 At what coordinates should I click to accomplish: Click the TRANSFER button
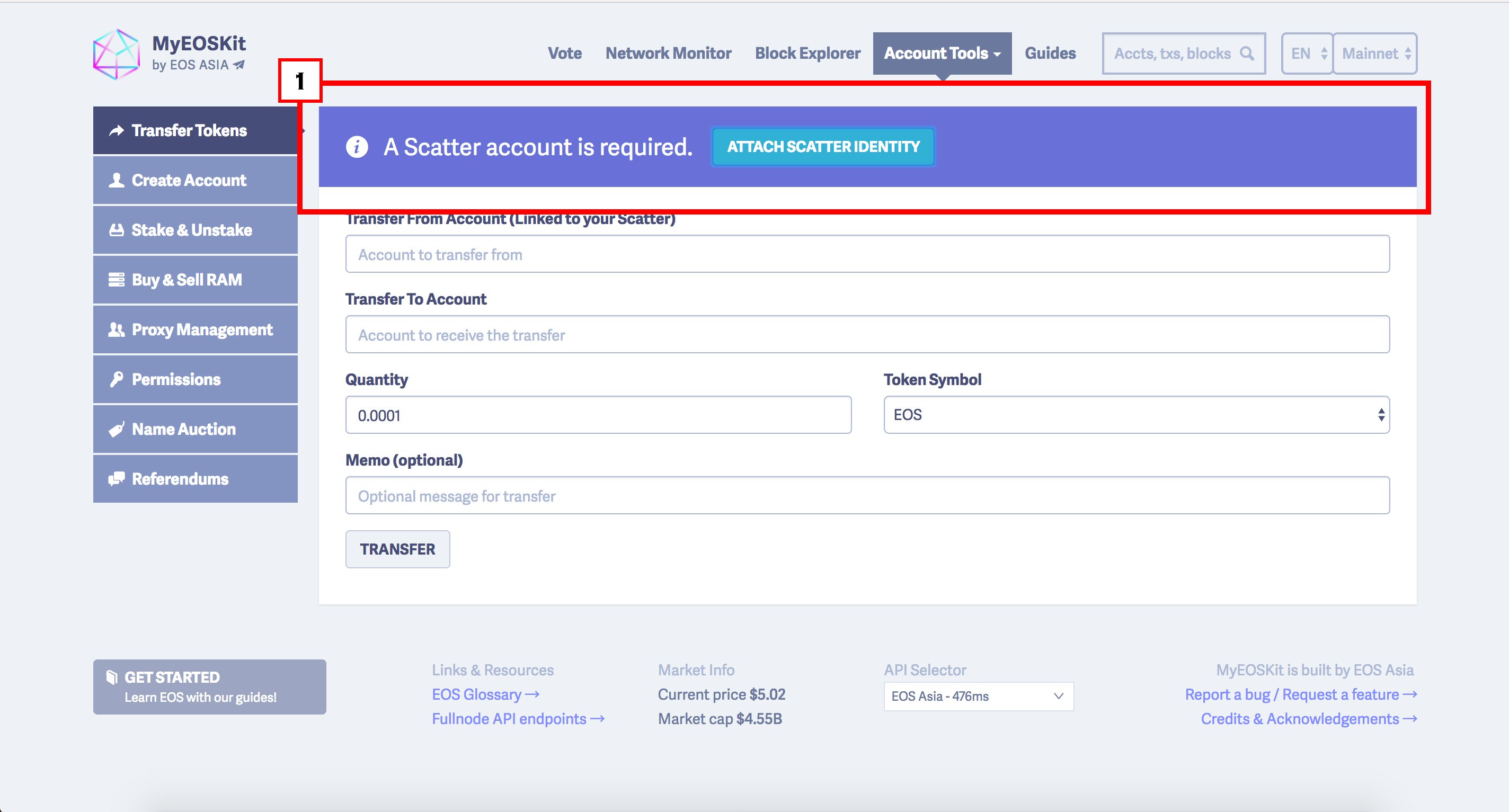pos(397,549)
